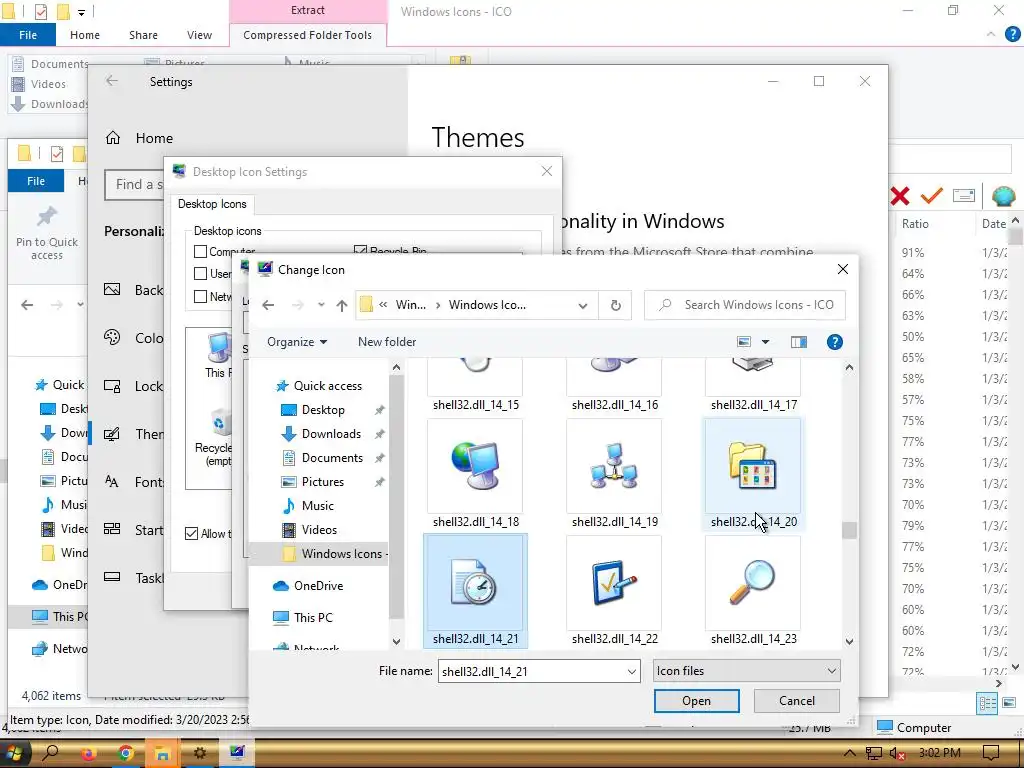
Task: Open Settings gear from the taskbar
Action: click(200, 753)
